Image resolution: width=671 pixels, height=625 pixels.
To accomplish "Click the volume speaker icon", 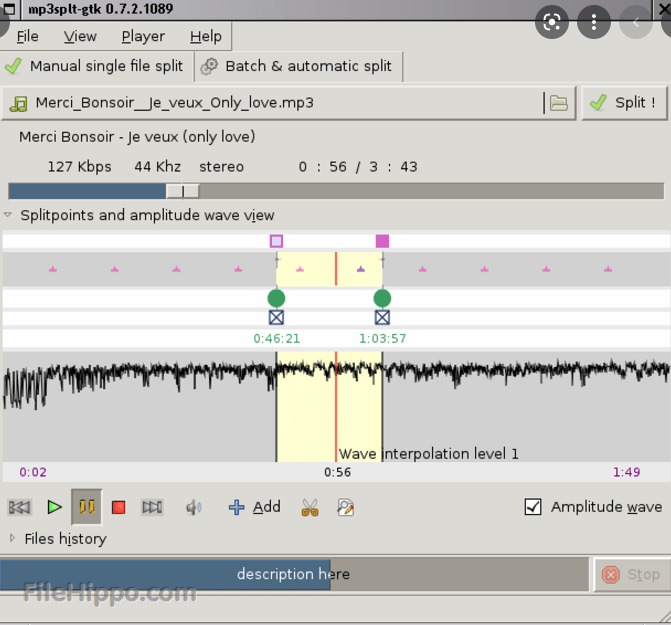I will click(x=193, y=508).
